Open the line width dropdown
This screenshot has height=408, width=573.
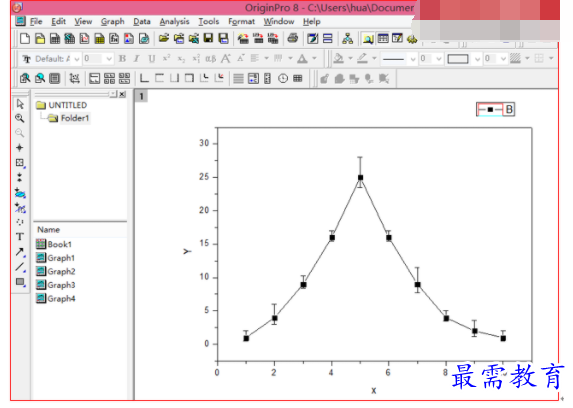439,59
